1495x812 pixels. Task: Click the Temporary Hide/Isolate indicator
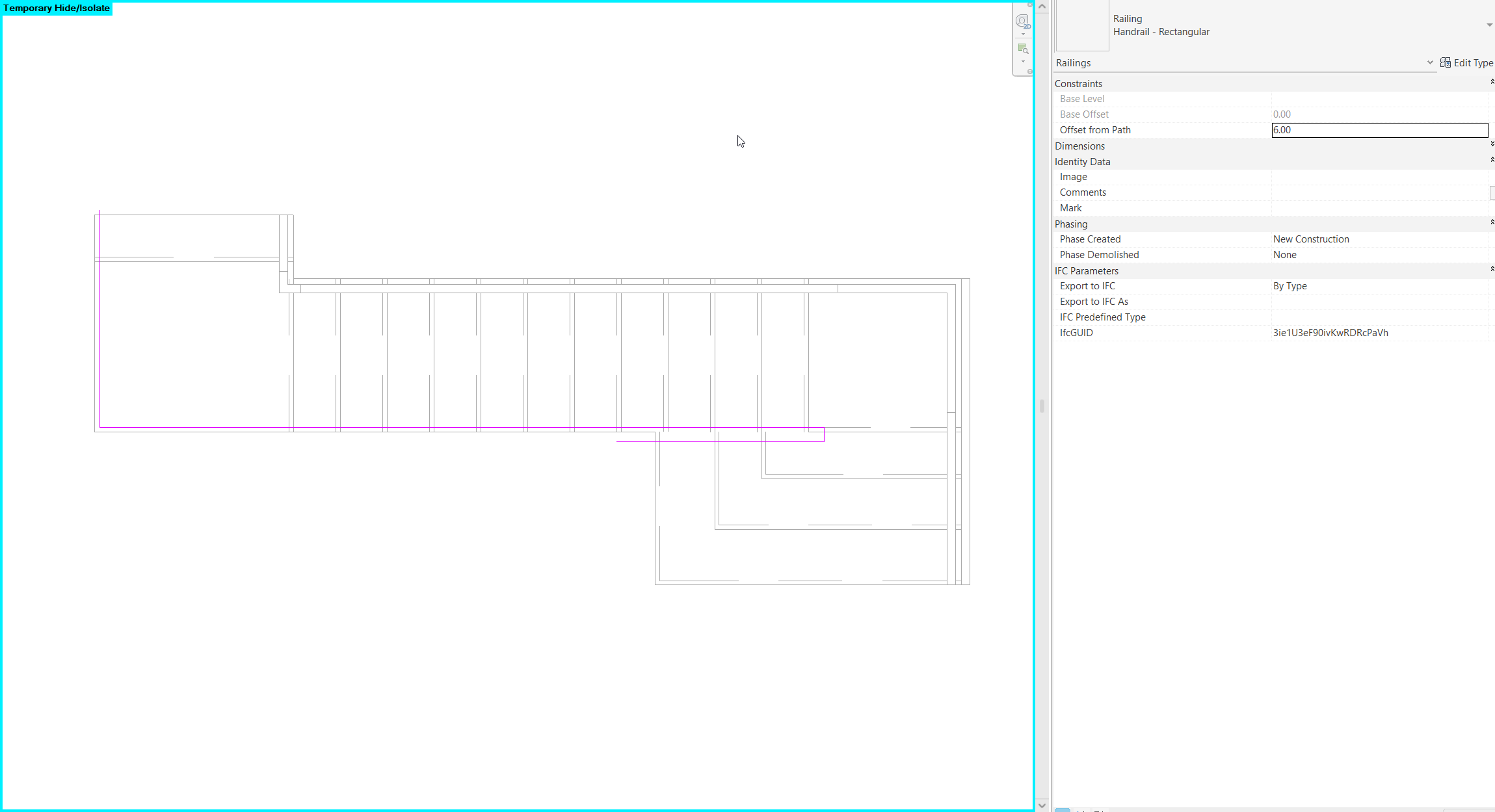[x=56, y=8]
